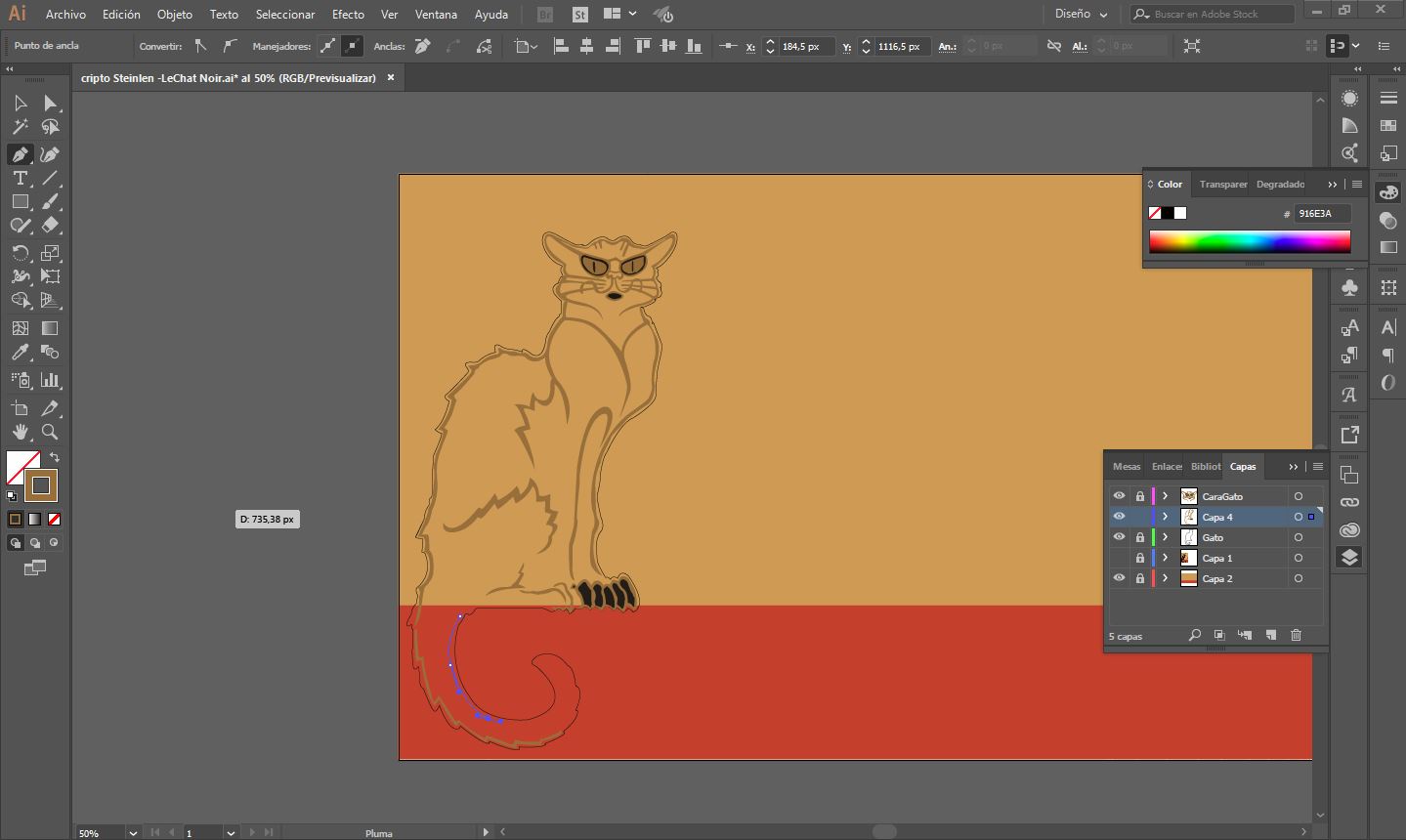
Task: Unlock the Gato layer
Action: pos(1139,537)
